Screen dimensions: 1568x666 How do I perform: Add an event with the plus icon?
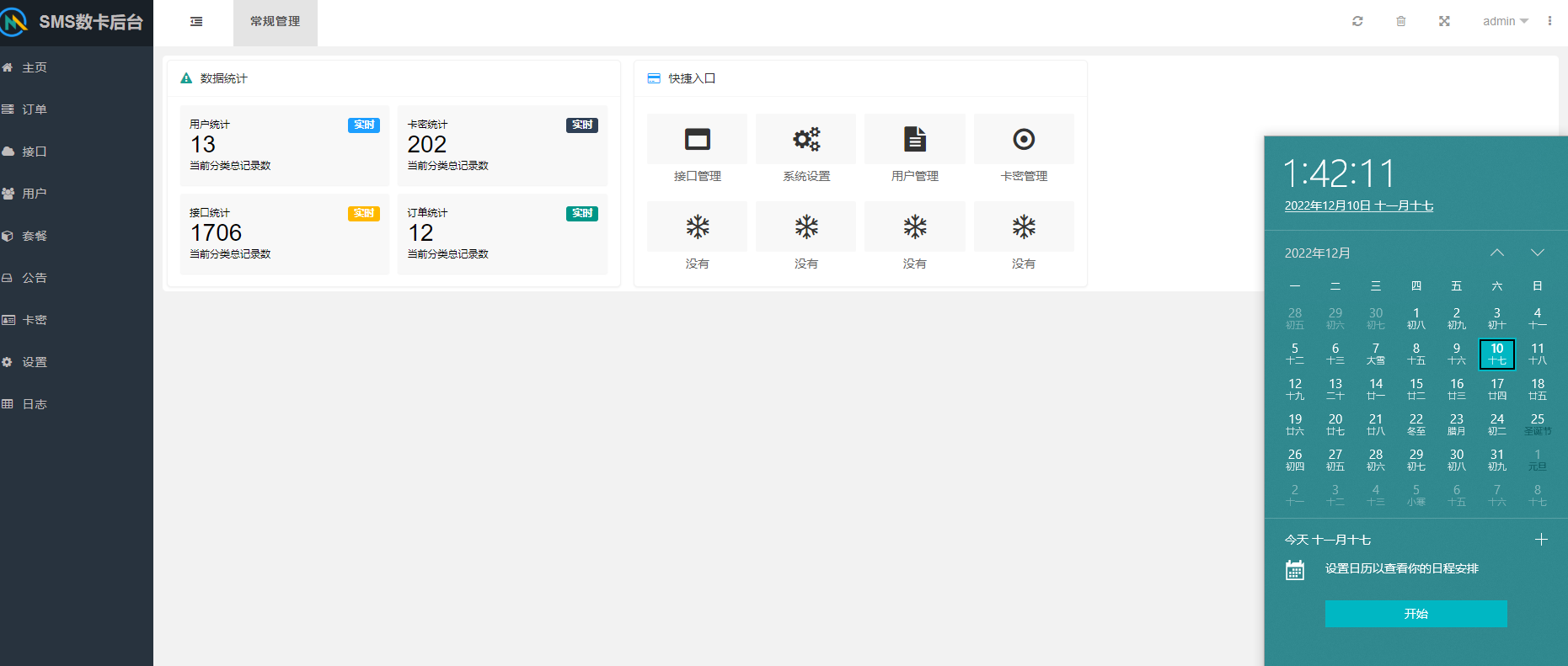[1541, 540]
